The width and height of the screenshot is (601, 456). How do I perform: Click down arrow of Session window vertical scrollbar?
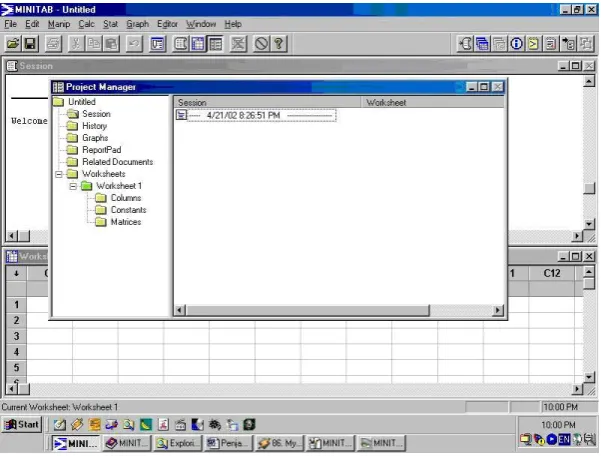pyautogui.click(x=589, y=224)
